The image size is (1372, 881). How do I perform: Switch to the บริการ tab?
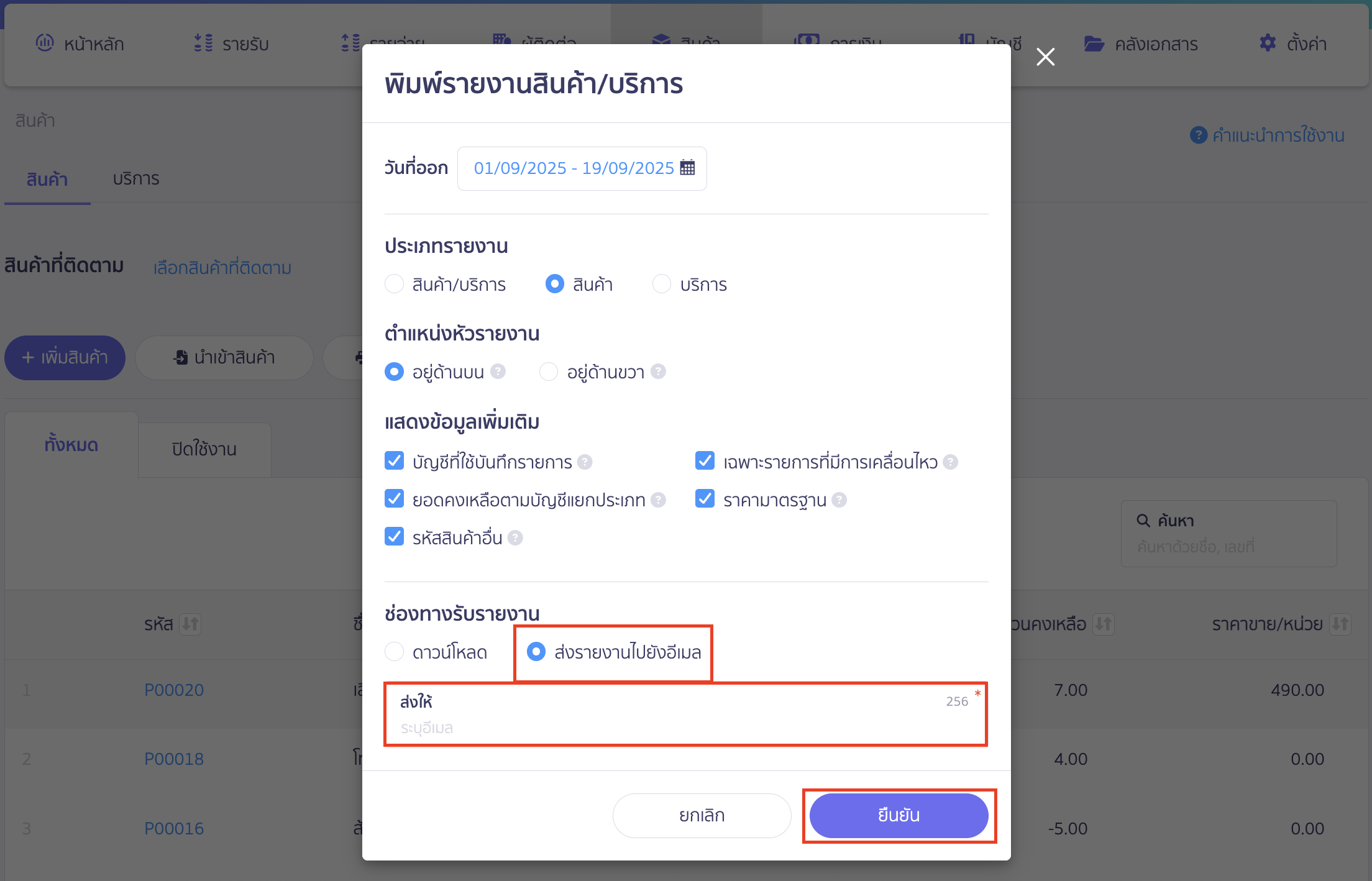(x=136, y=179)
